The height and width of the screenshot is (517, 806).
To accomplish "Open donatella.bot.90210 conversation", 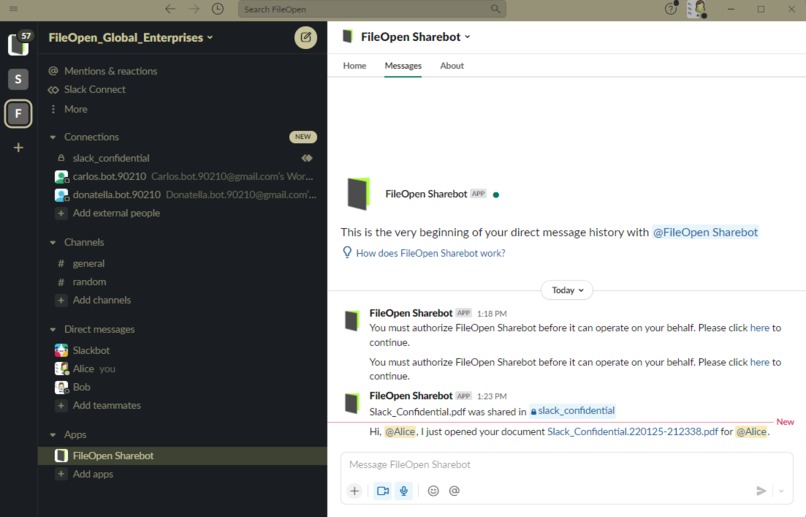I will (x=182, y=195).
